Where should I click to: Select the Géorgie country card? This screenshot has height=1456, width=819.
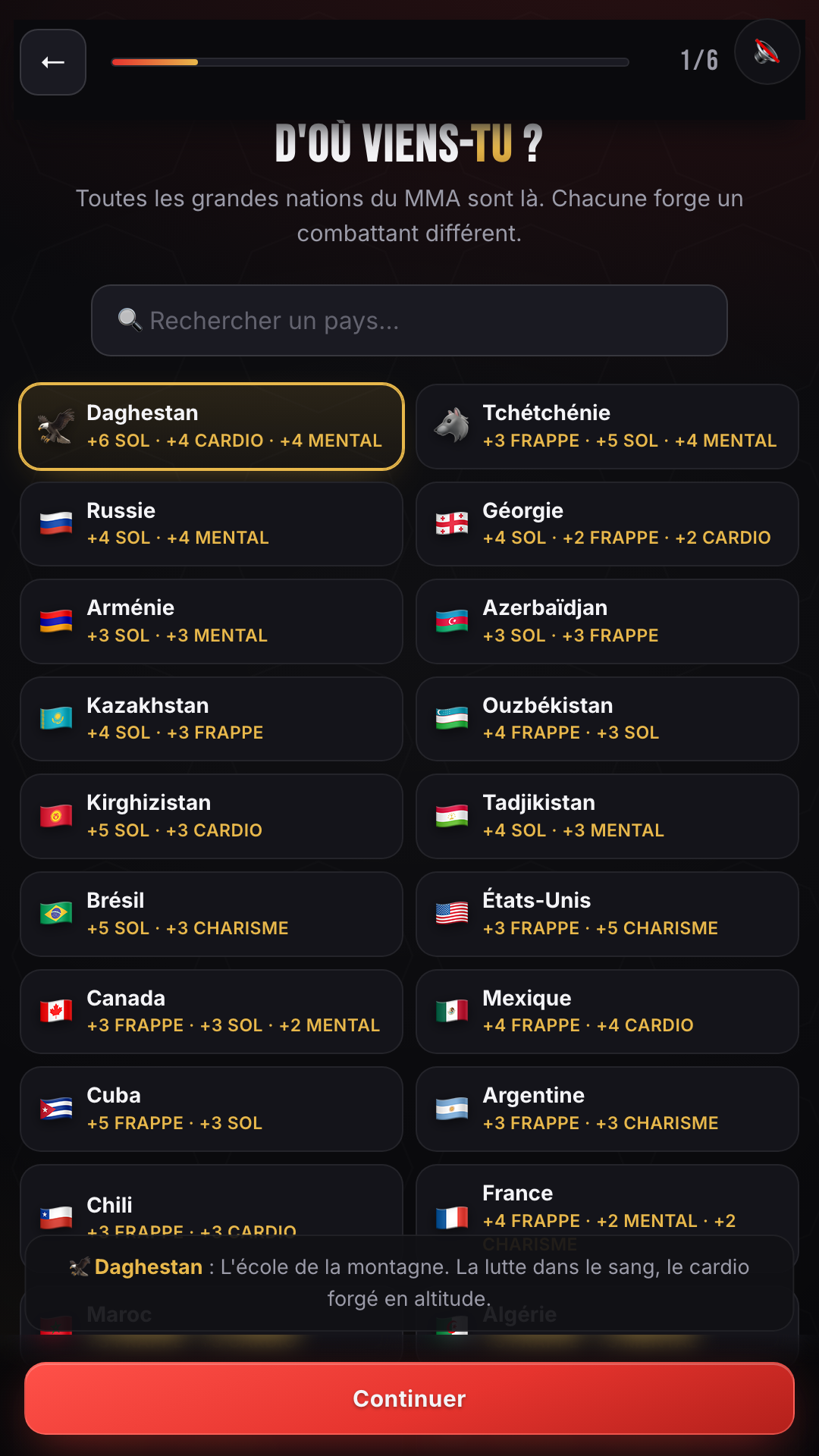click(x=607, y=524)
